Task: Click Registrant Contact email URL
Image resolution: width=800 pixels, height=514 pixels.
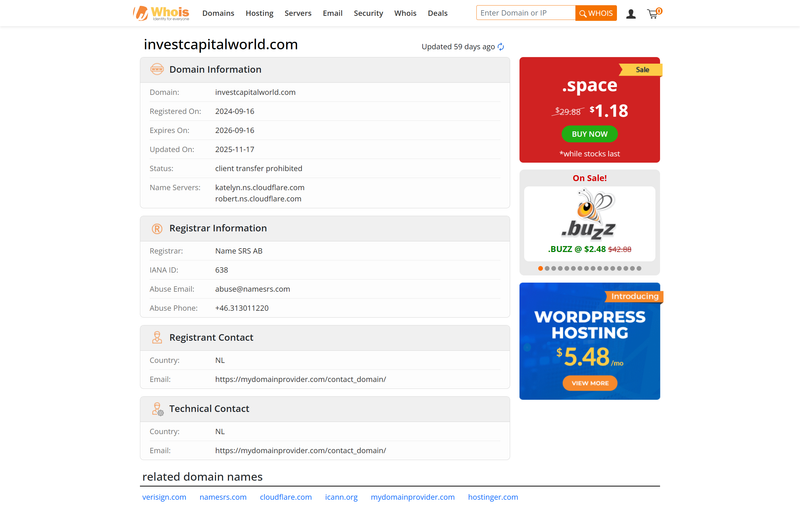Action: click(301, 379)
